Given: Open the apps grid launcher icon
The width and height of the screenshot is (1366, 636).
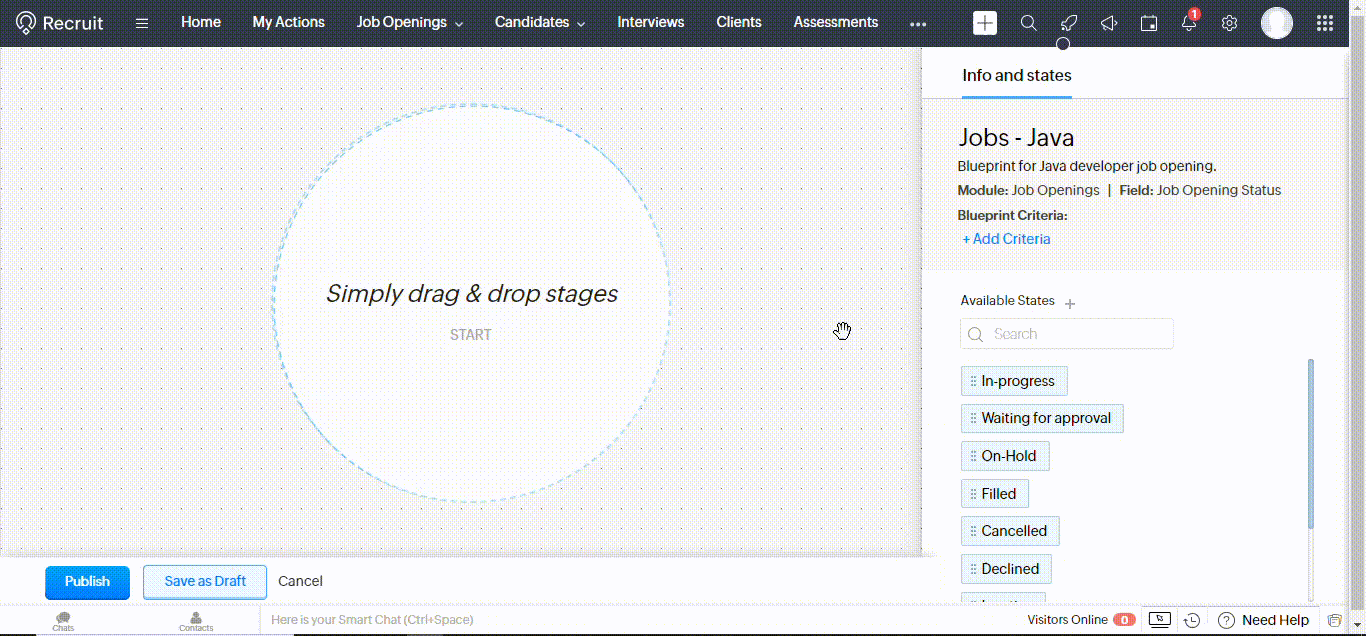Looking at the screenshot, I should pyautogui.click(x=1324, y=23).
